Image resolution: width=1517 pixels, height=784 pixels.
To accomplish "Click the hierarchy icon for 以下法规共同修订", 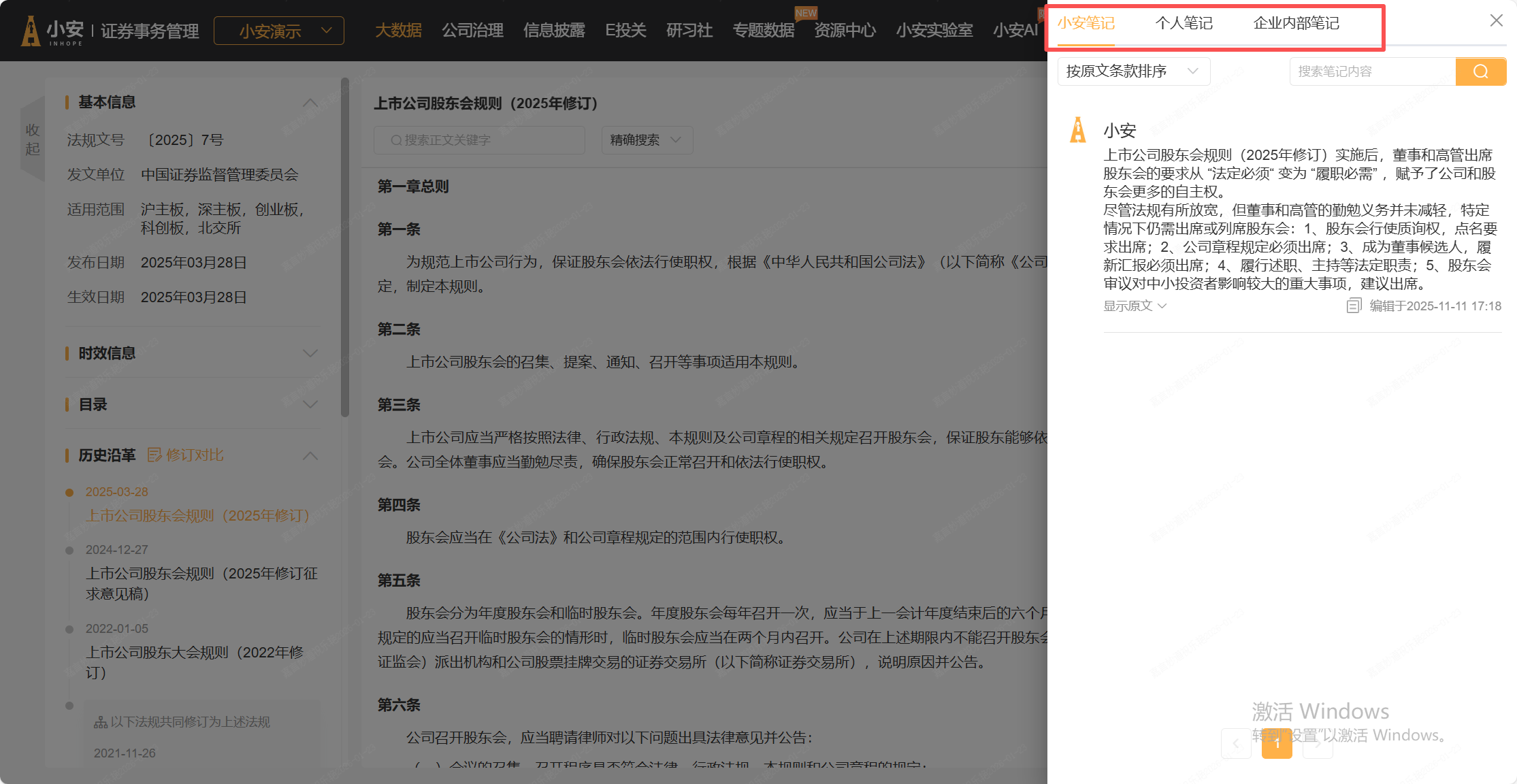I will tap(101, 722).
